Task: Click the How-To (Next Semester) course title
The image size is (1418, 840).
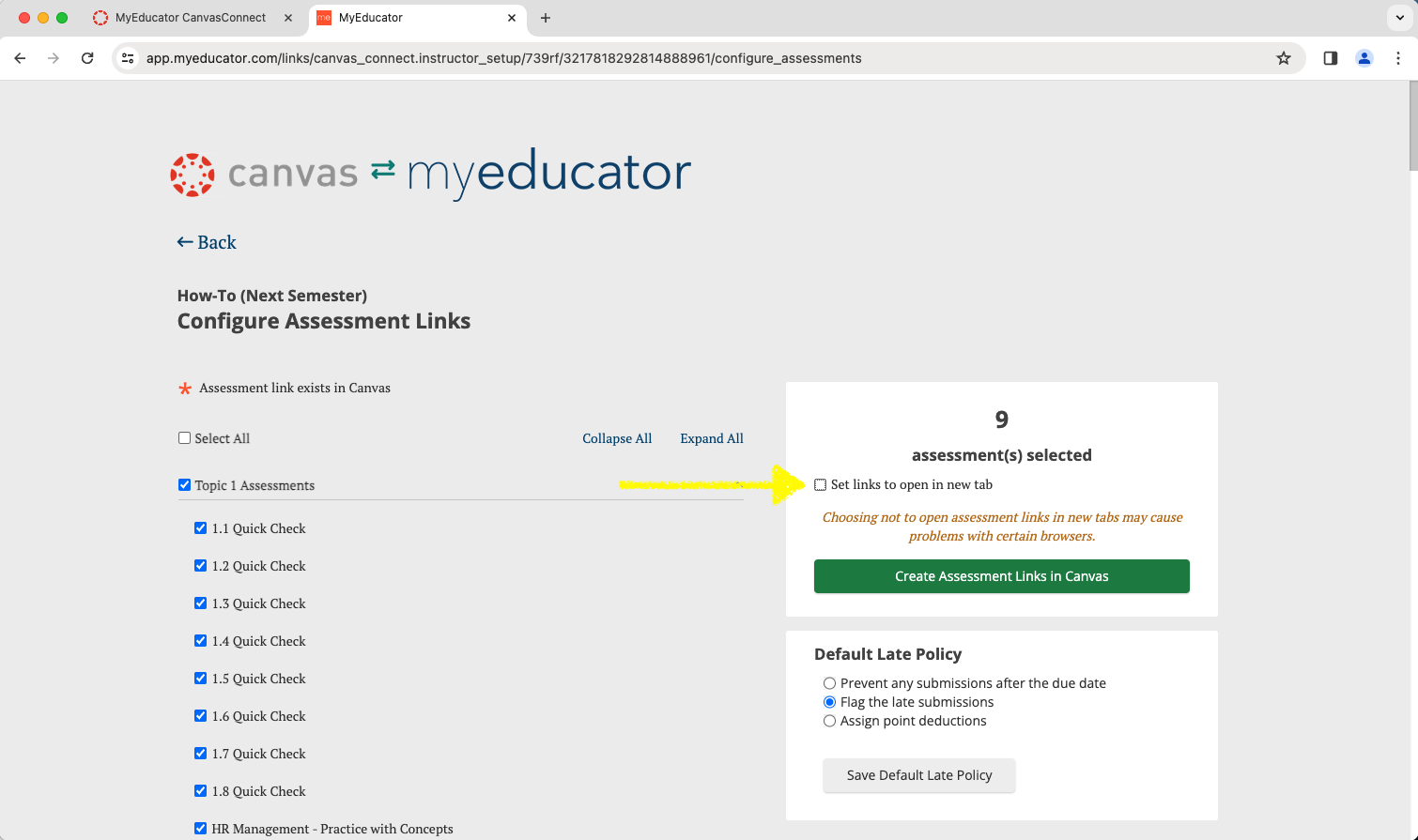Action: [x=272, y=296]
